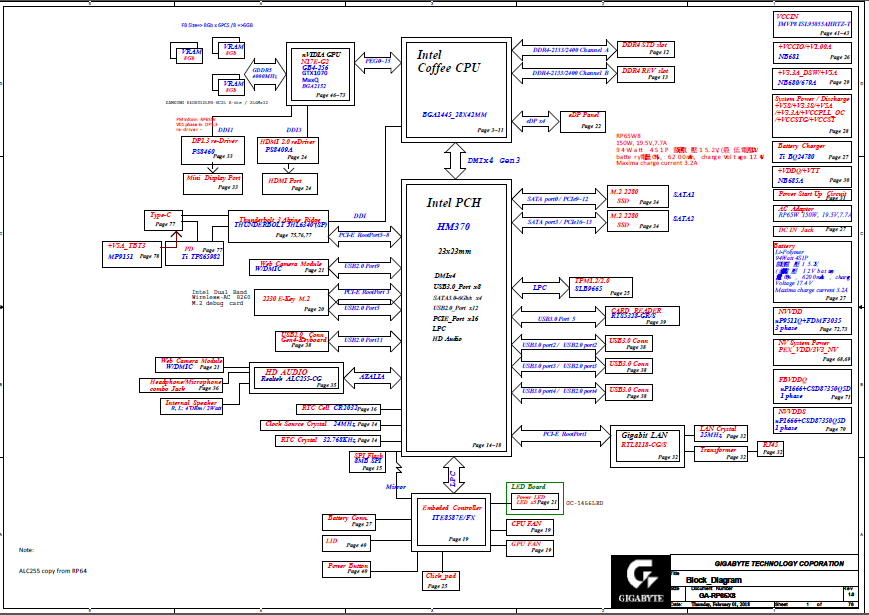Select the DDR4 STD slot box
The height and width of the screenshot is (615, 869).
click(647, 49)
